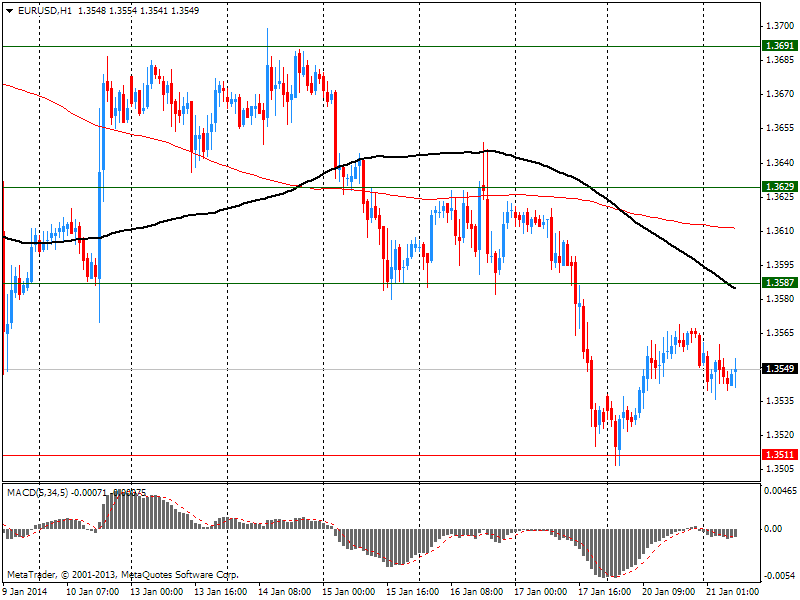Click the 9 Jan 2014 date label

(26, 591)
